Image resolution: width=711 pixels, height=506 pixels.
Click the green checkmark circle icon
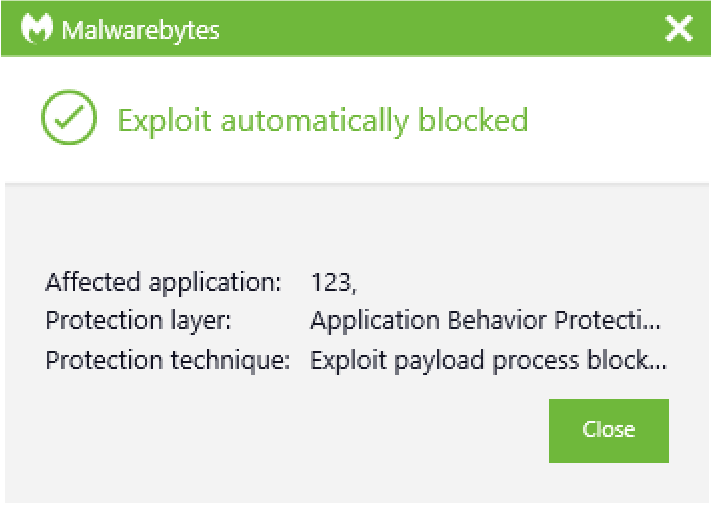click(x=68, y=120)
